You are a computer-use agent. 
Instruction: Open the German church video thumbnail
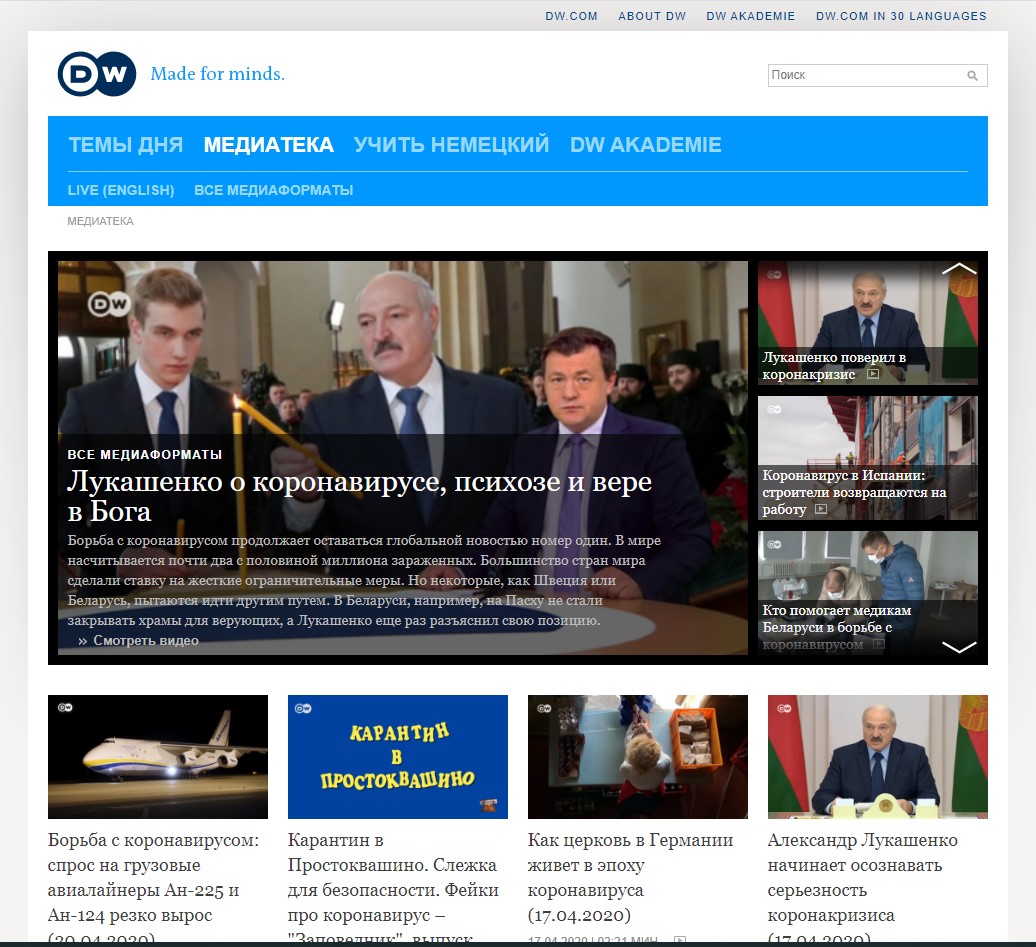pyautogui.click(x=638, y=757)
